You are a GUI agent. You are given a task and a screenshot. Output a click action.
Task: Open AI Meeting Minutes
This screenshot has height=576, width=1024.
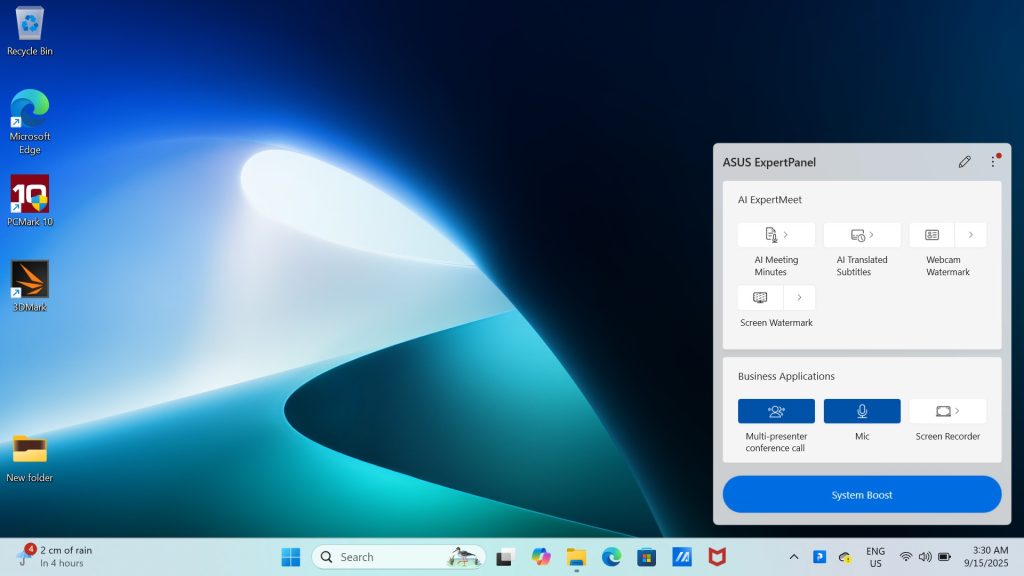pos(776,235)
